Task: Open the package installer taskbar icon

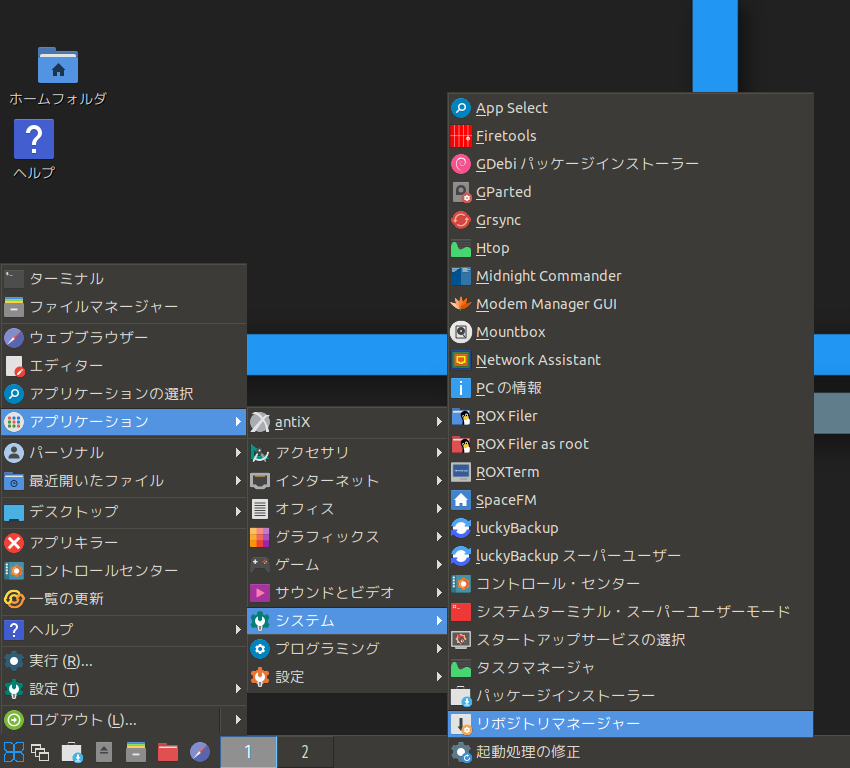Action: tap(72, 752)
